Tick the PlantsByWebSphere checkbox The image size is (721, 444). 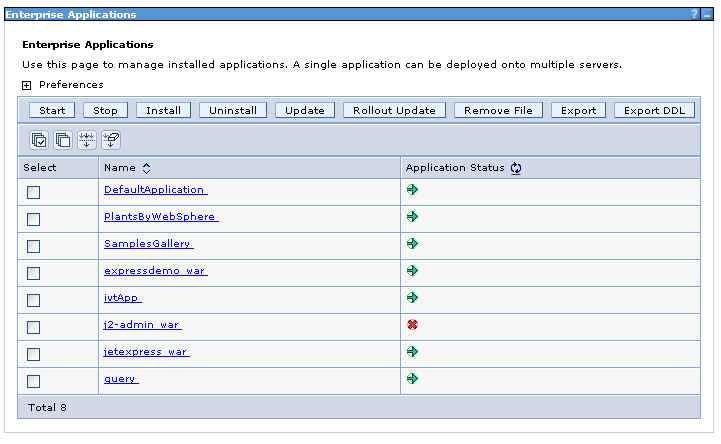pos(34,219)
